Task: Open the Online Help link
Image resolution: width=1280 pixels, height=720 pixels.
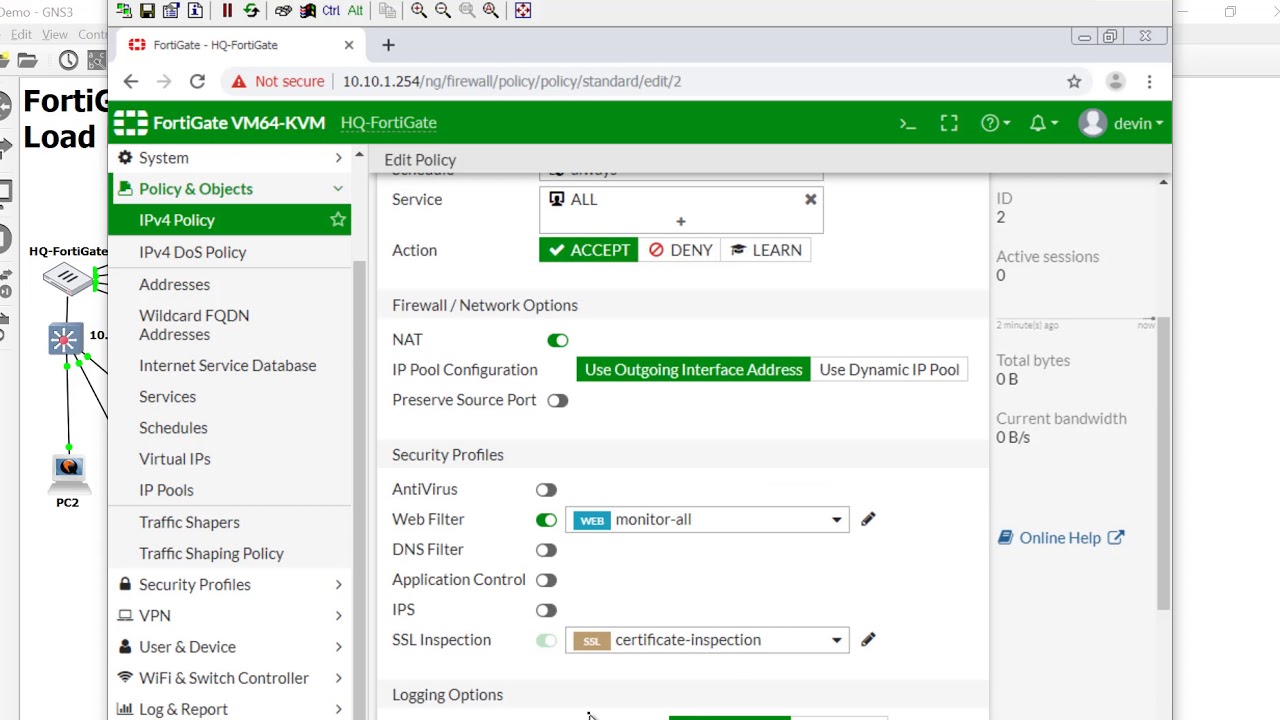Action: click(x=1061, y=538)
